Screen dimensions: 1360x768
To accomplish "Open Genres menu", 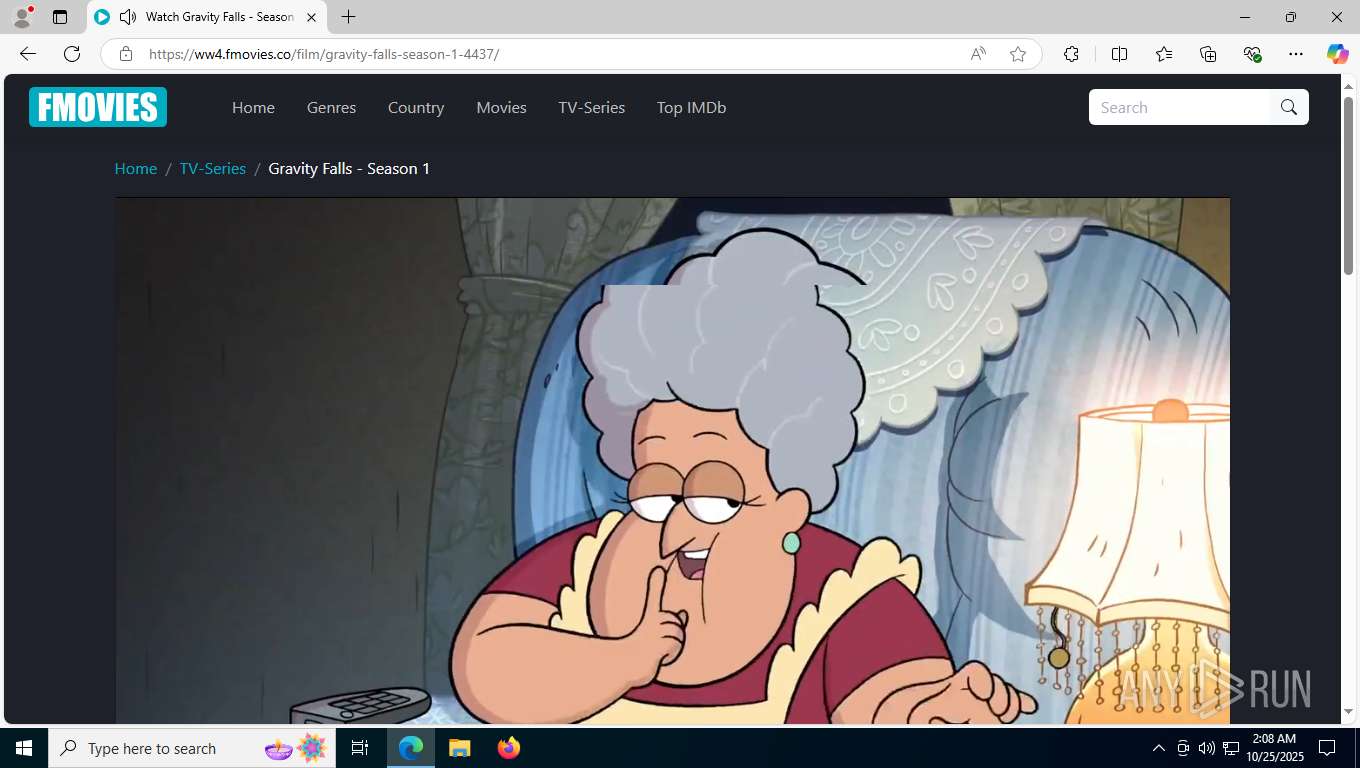I will [x=331, y=107].
